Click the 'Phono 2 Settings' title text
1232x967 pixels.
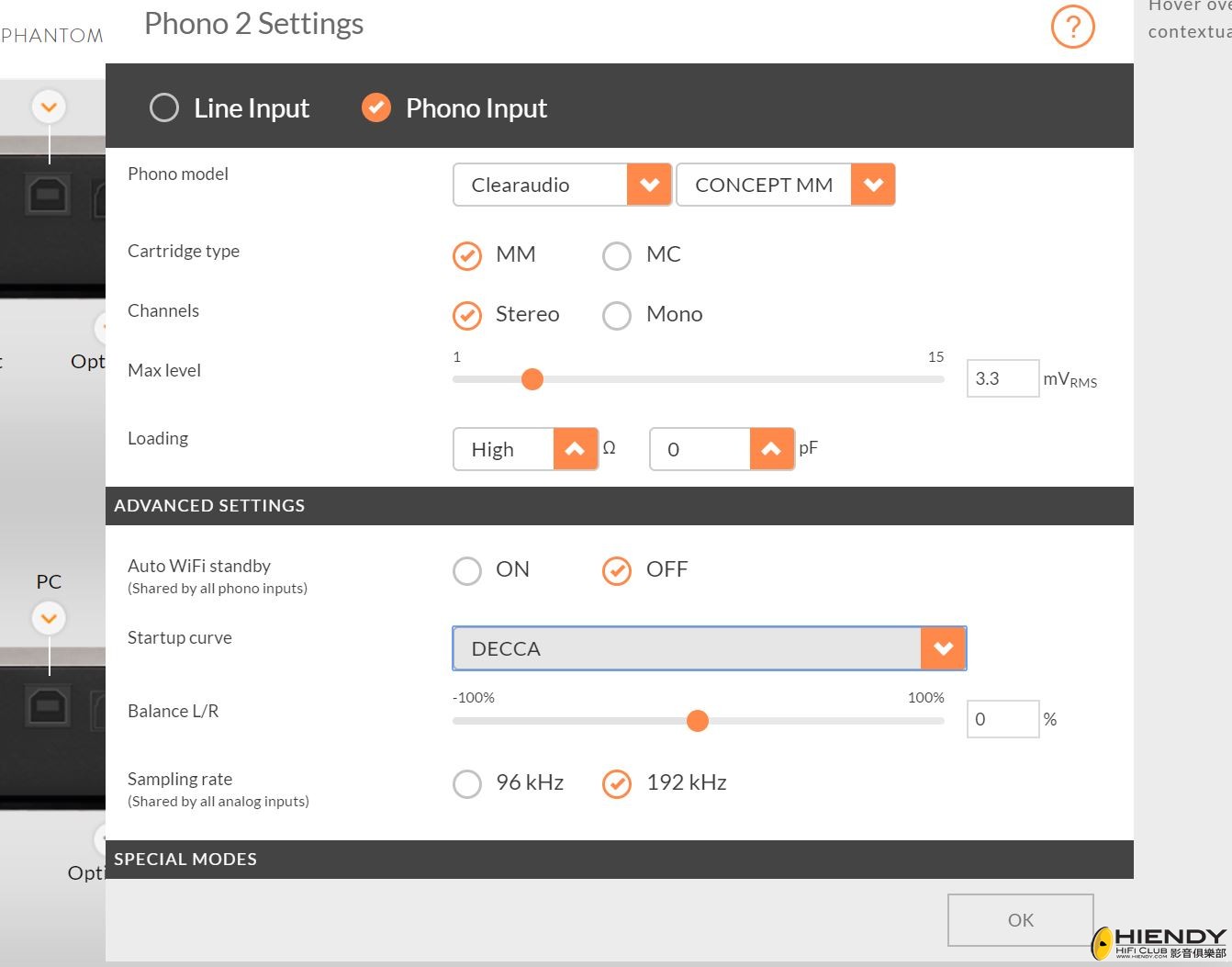254,24
